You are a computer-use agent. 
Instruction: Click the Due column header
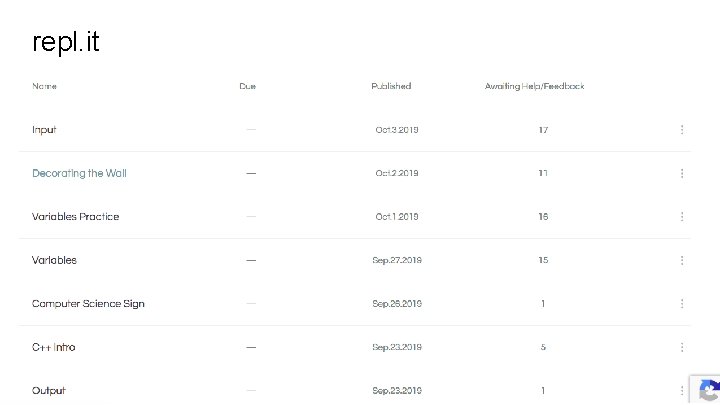click(247, 86)
